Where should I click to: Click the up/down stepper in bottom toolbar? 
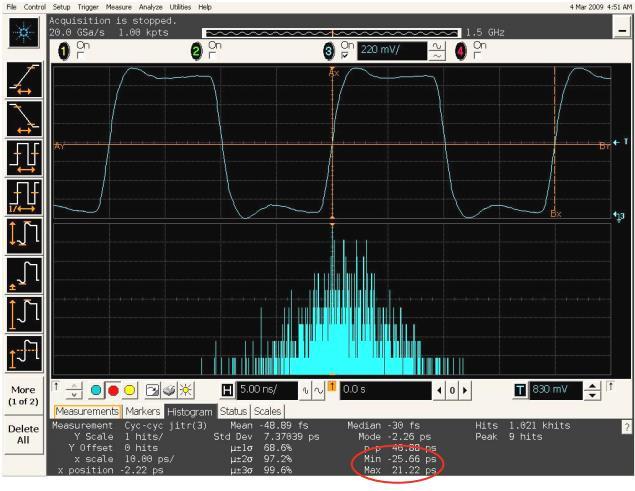(74, 391)
